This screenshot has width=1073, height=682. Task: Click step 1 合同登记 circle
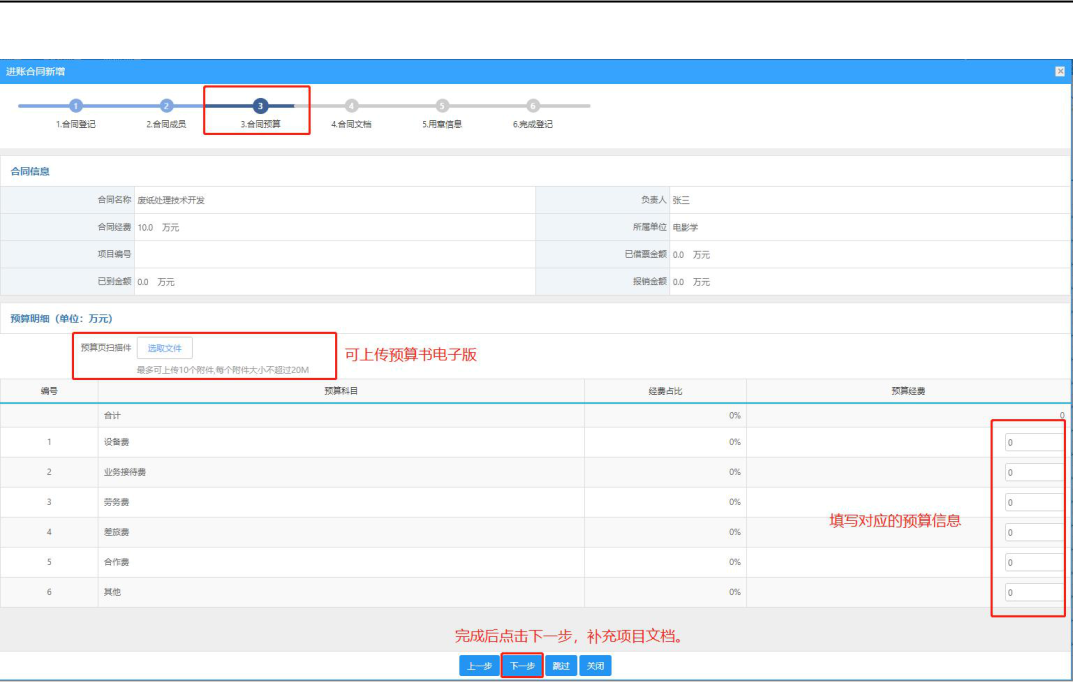click(x=76, y=105)
